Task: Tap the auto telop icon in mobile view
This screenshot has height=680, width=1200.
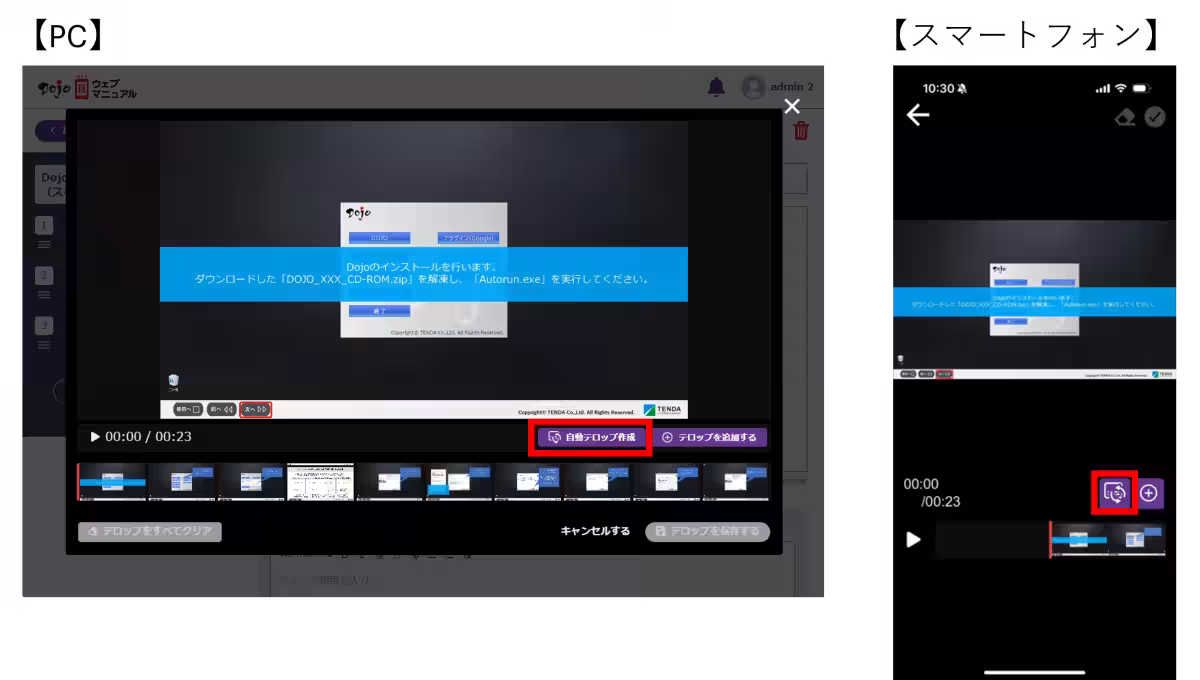Action: (x=1114, y=493)
